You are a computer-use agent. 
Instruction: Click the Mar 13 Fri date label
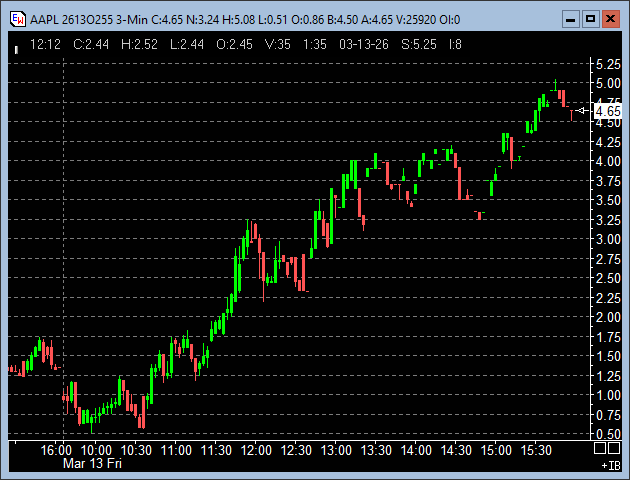coord(92,464)
